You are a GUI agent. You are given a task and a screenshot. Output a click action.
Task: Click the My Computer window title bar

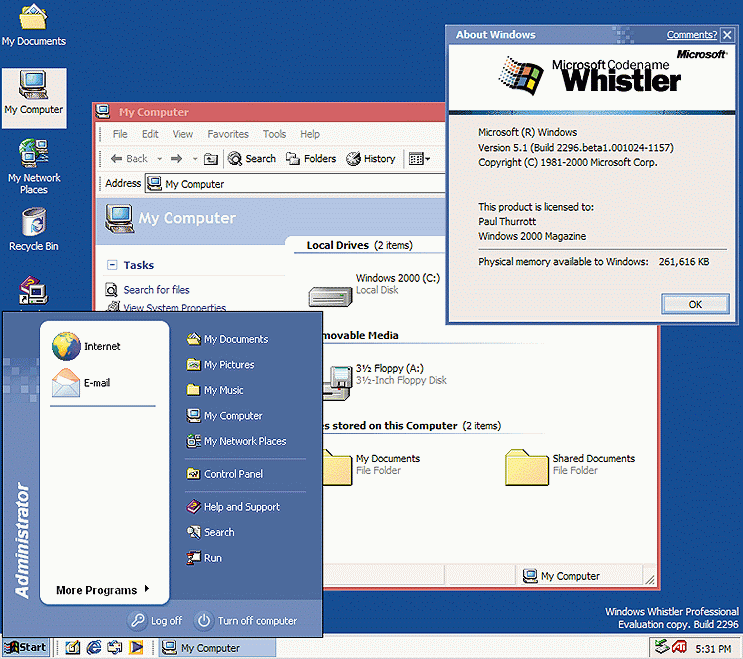[269, 112]
